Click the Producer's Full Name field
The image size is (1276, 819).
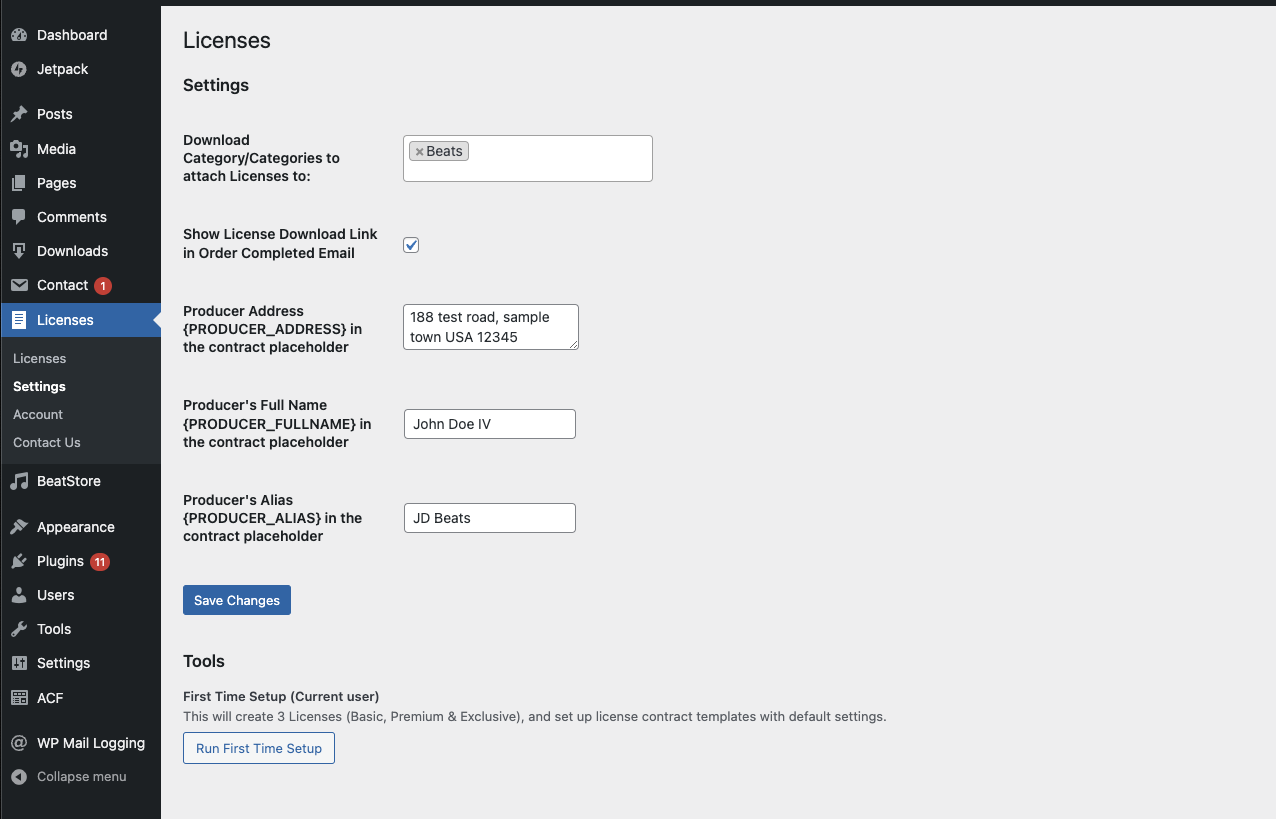pyautogui.click(x=490, y=424)
